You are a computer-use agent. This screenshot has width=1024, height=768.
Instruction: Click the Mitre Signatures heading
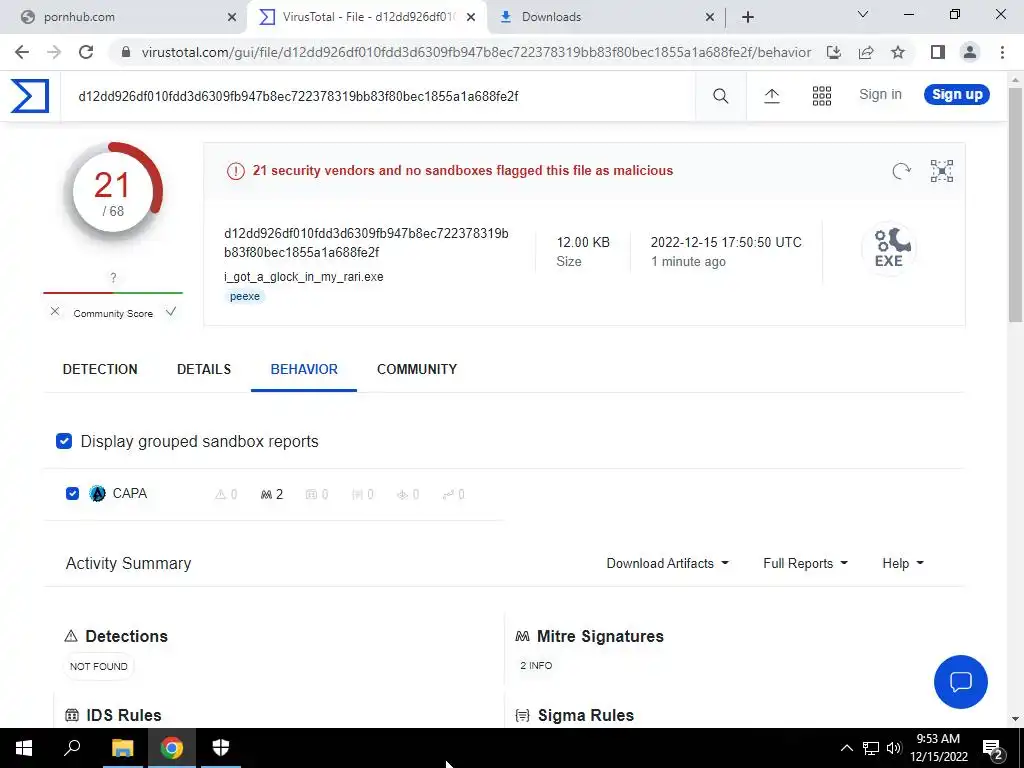[600, 636]
